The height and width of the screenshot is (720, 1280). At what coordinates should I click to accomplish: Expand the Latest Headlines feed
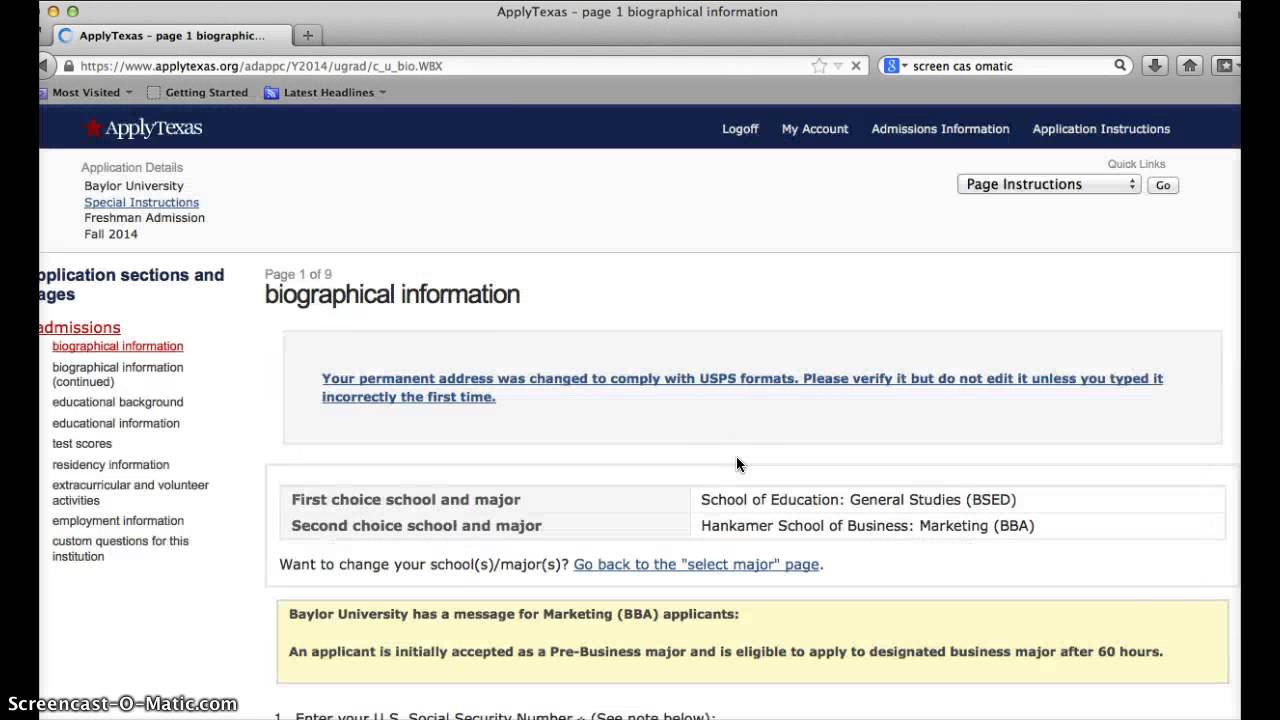point(335,92)
